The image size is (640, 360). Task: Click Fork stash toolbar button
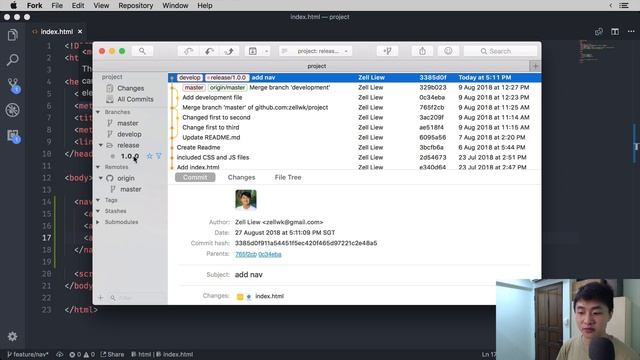pyautogui.click(x=253, y=51)
